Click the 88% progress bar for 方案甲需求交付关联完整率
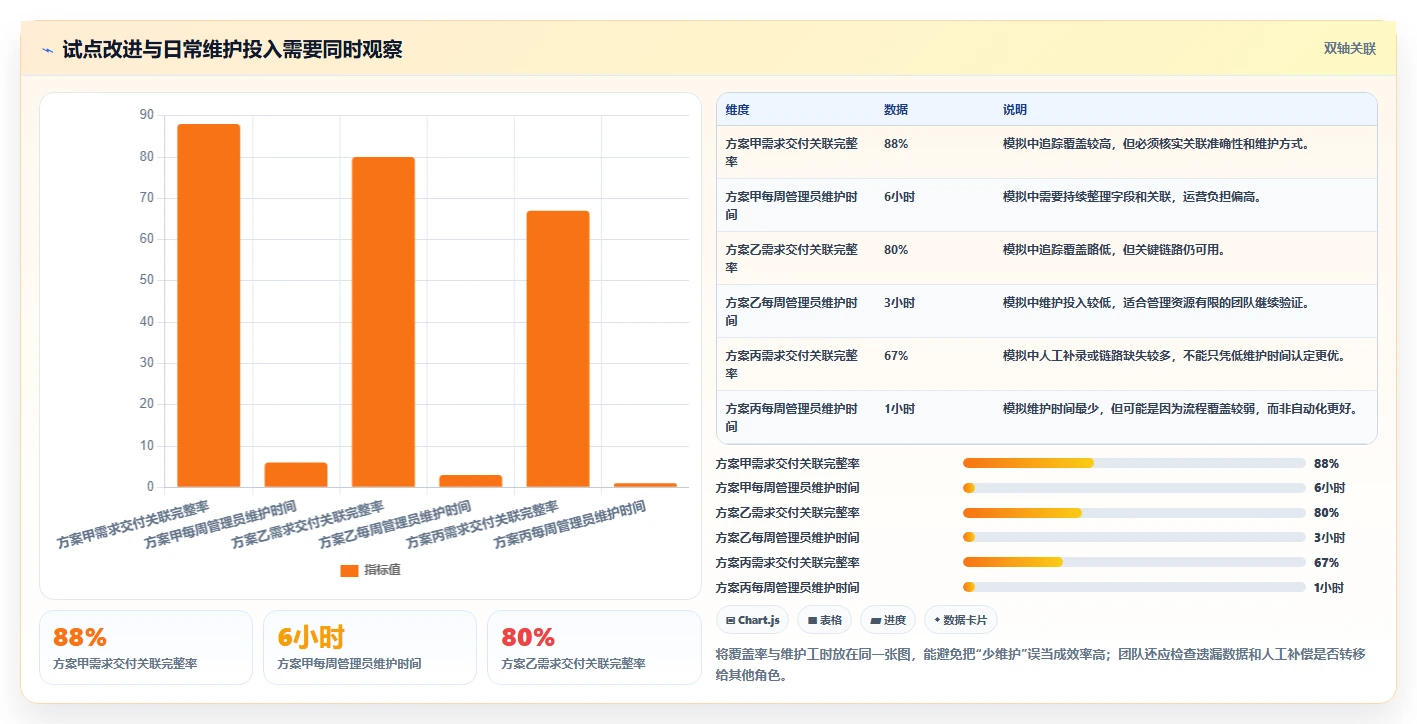Screen dimensions: 1417x724 point(1134,463)
